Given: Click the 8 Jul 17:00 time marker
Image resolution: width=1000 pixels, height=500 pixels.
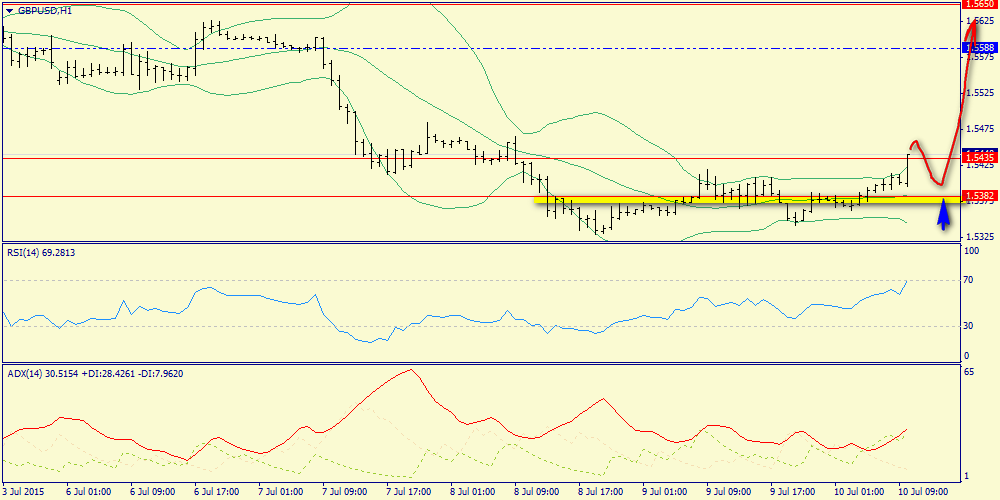Looking at the screenshot, I should (601, 491).
